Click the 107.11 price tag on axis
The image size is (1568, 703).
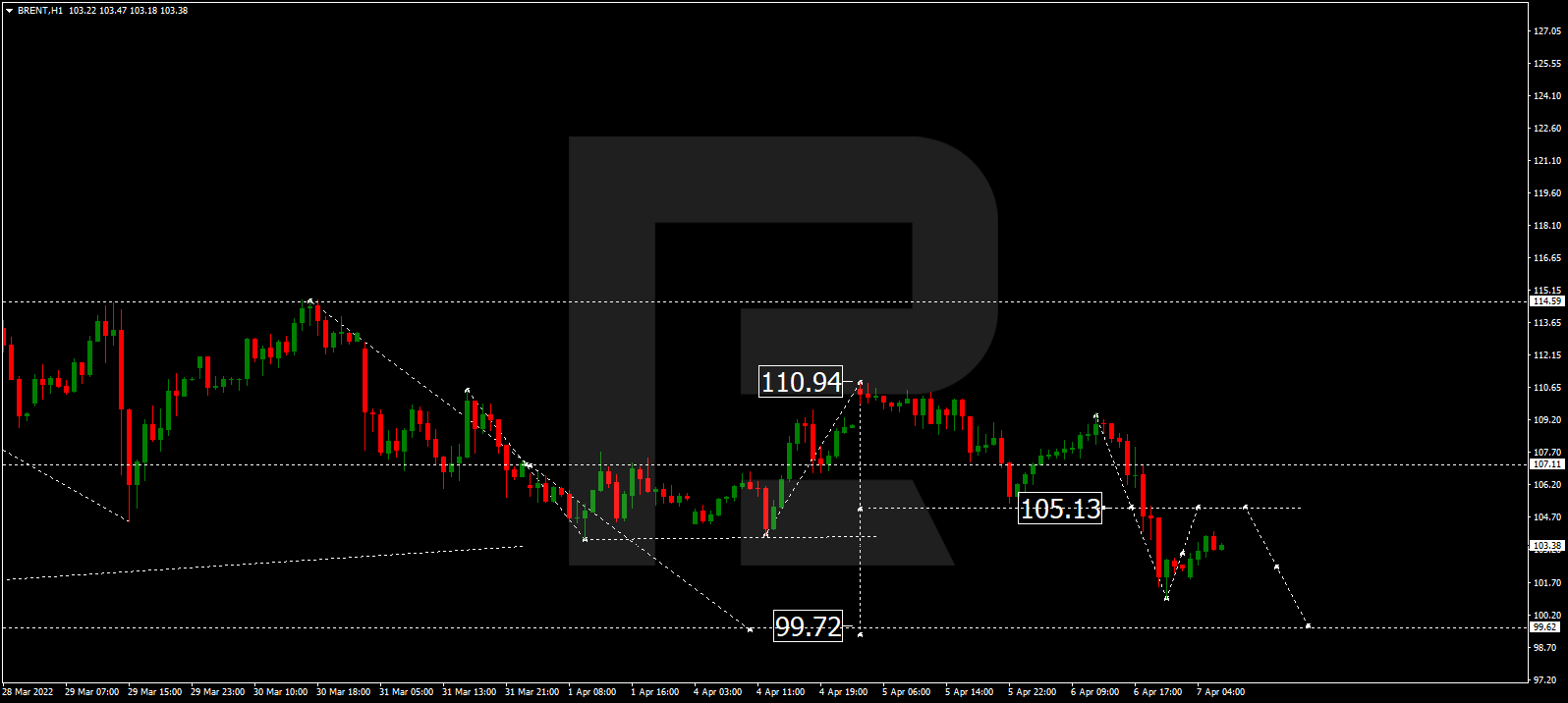pyautogui.click(x=1546, y=464)
